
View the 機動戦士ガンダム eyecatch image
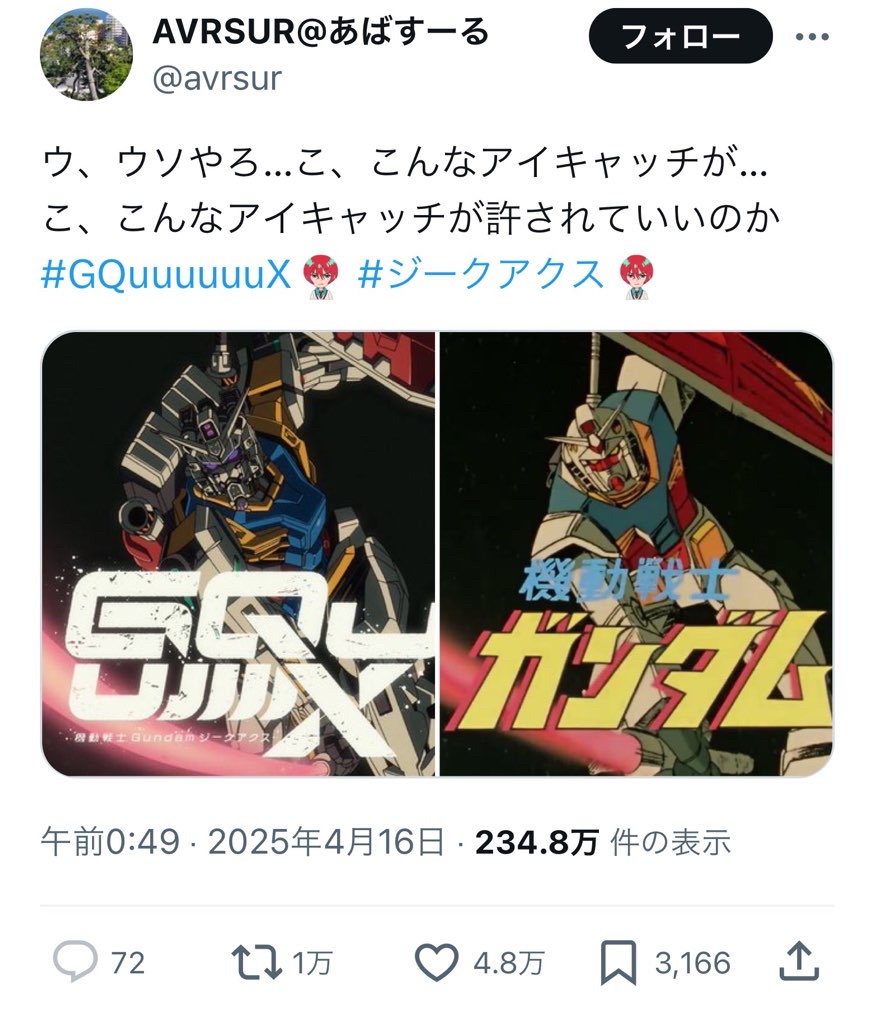coord(636,554)
